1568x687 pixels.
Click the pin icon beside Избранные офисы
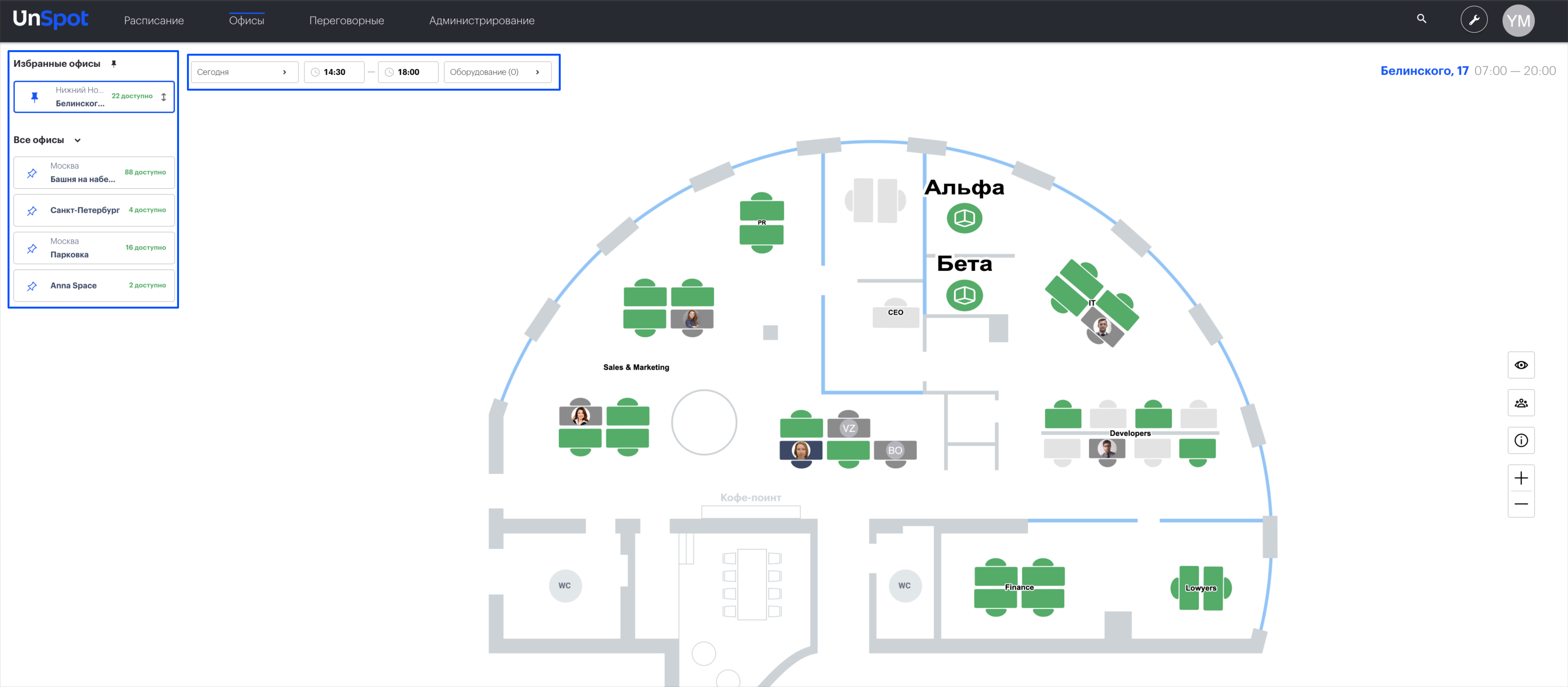click(x=114, y=64)
